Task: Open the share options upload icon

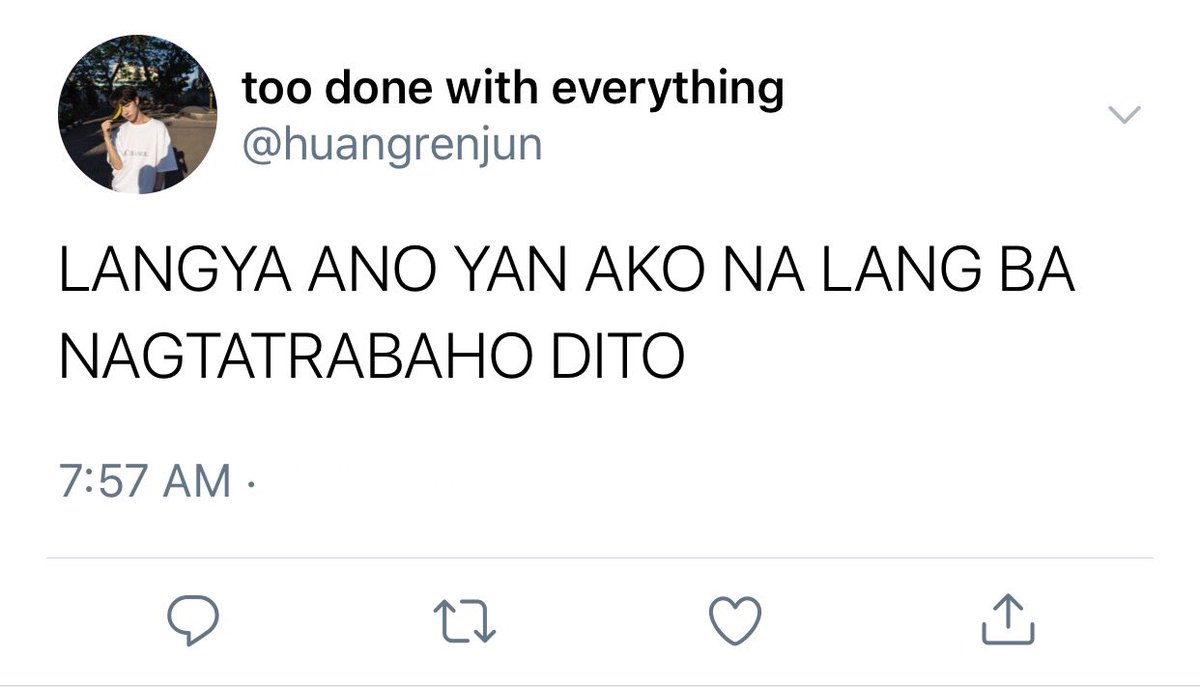Action: tap(1007, 619)
